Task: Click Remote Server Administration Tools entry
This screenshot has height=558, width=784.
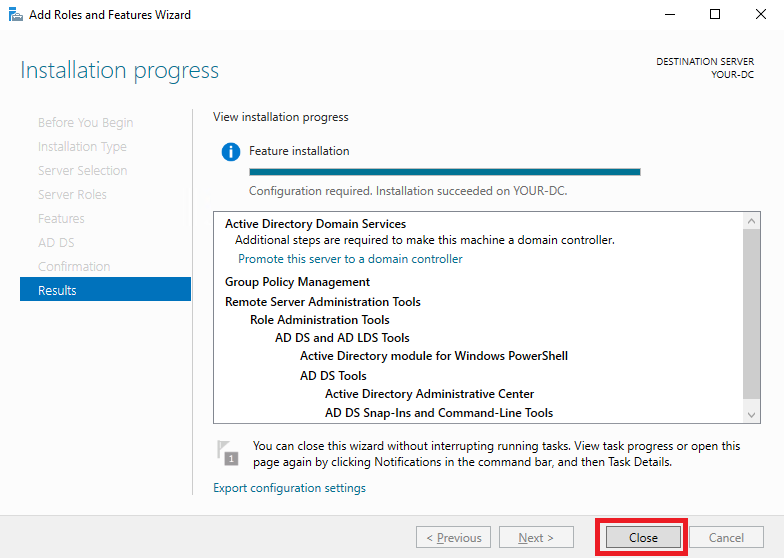Action: (322, 302)
